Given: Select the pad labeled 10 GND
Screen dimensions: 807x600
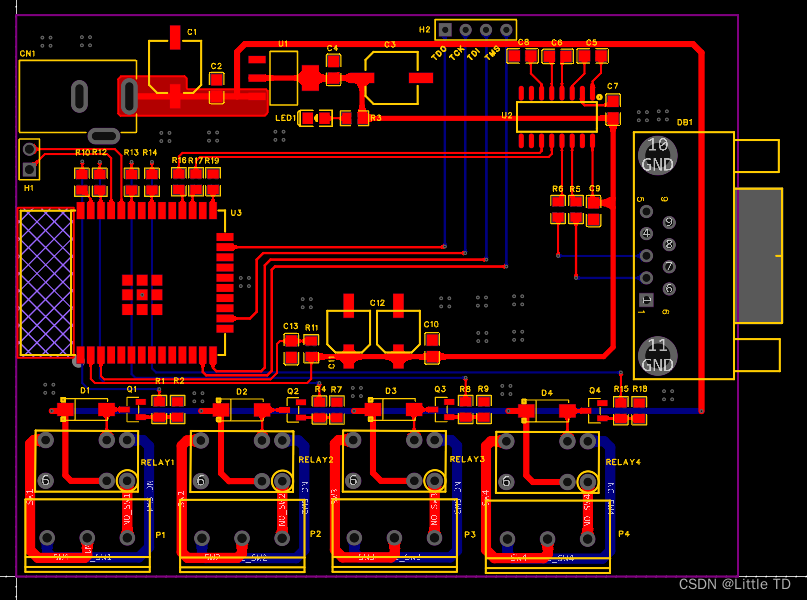Looking at the screenshot, I should 657,155.
